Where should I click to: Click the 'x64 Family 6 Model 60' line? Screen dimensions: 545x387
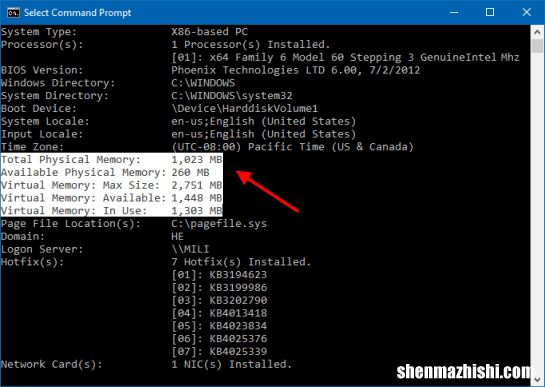(x=345, y=57)
